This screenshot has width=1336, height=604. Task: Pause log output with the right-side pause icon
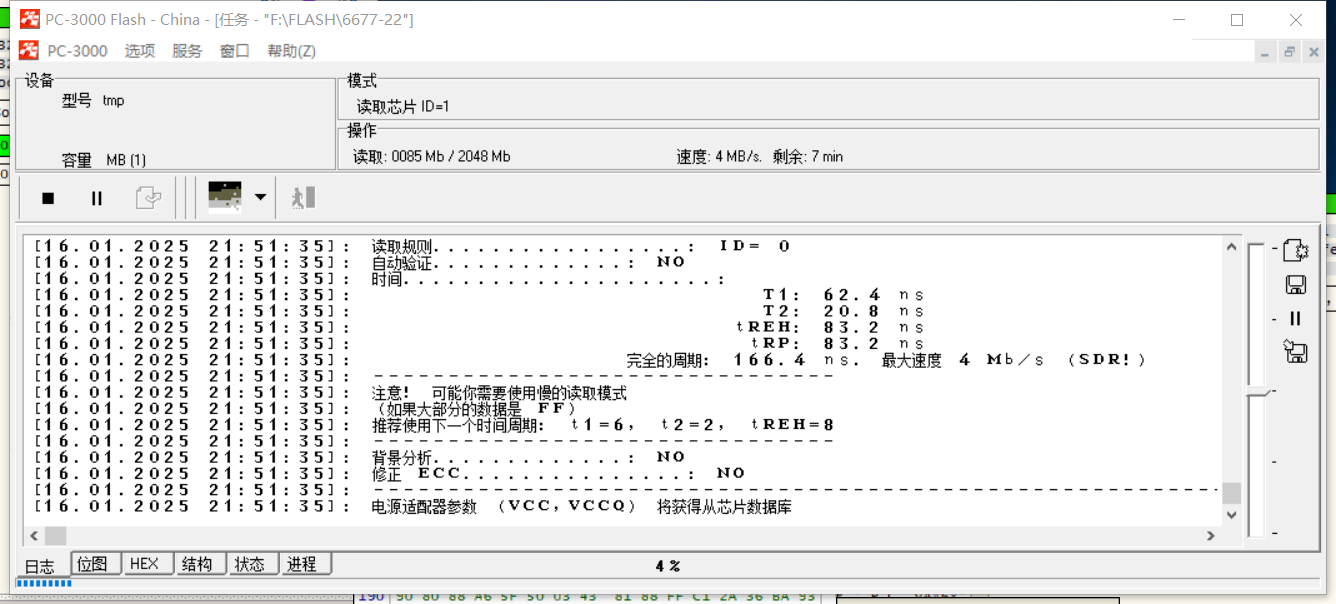(x=1295, y=319)
